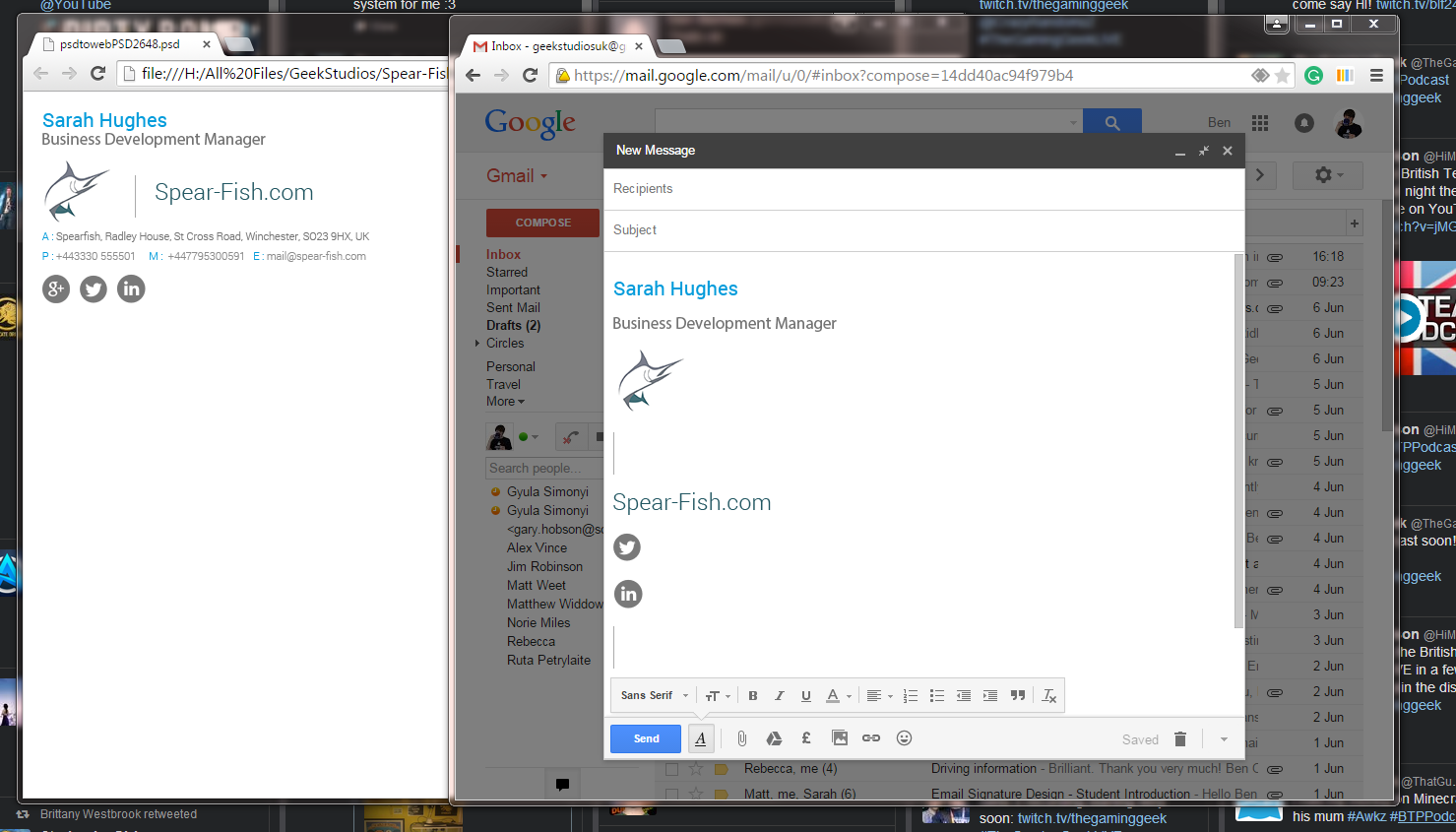This screenshot has height=832, width=1456.
Task: Toggle bold formatting in compose toolbar
Action: click(753, 696)
